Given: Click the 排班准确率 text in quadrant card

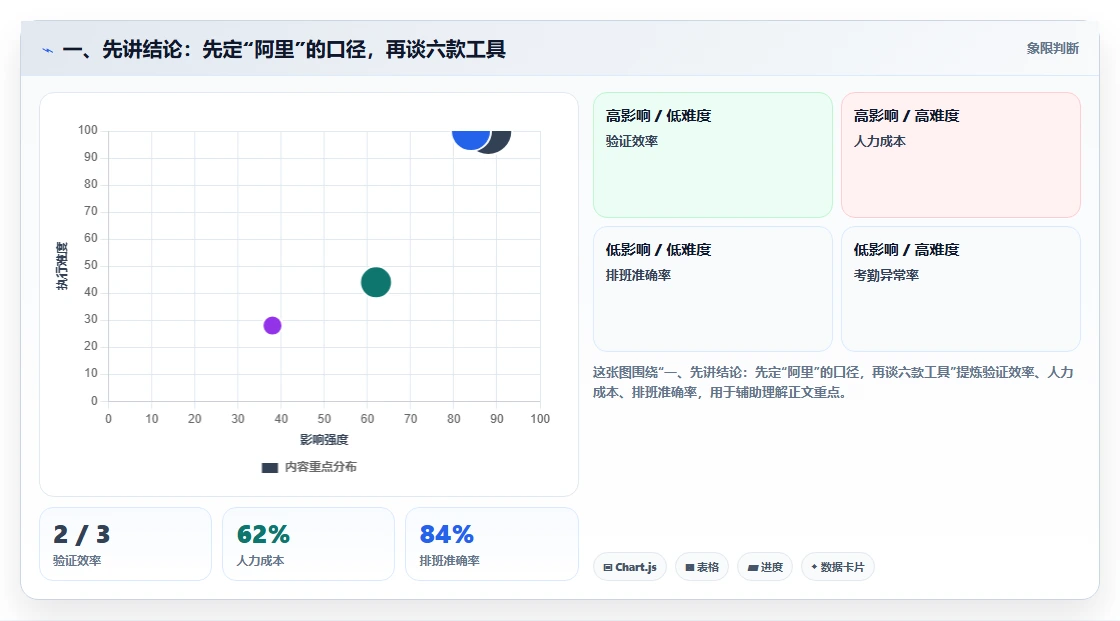Looking at the screenshot, I should (x=638, y=275).
